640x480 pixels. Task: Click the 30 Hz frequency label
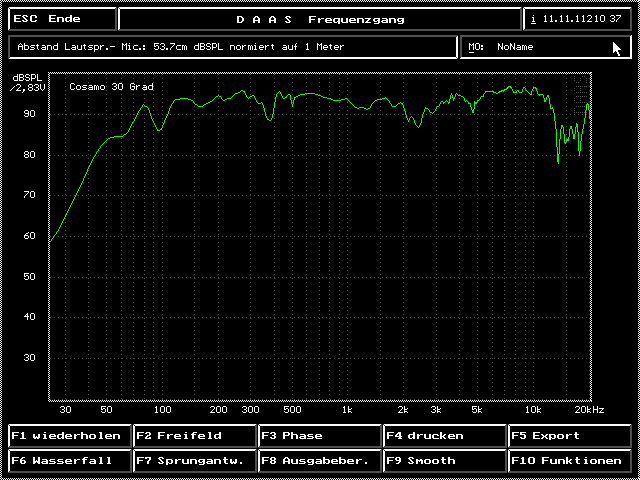65,410
